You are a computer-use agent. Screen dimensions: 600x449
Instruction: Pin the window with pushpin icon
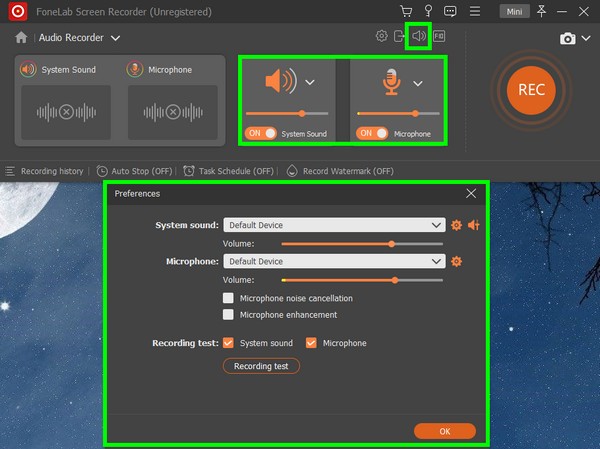click(x=541, y=11)
